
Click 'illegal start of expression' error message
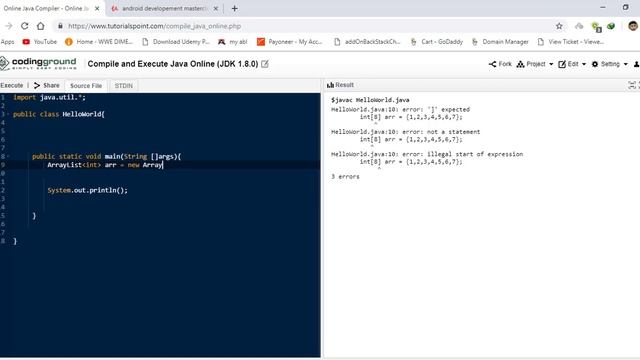(475, 154)
